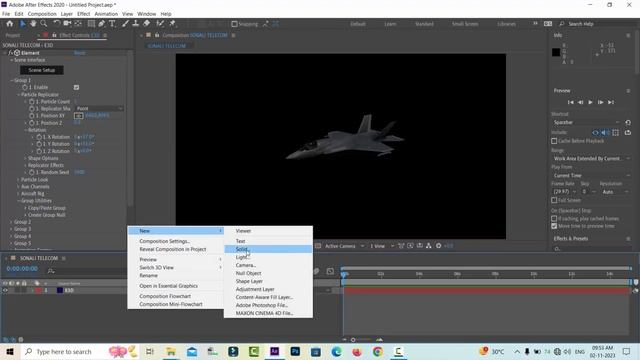Select the Unified Camera tool
This screenshot has height=360, width=640.
[x=67, y=24]
